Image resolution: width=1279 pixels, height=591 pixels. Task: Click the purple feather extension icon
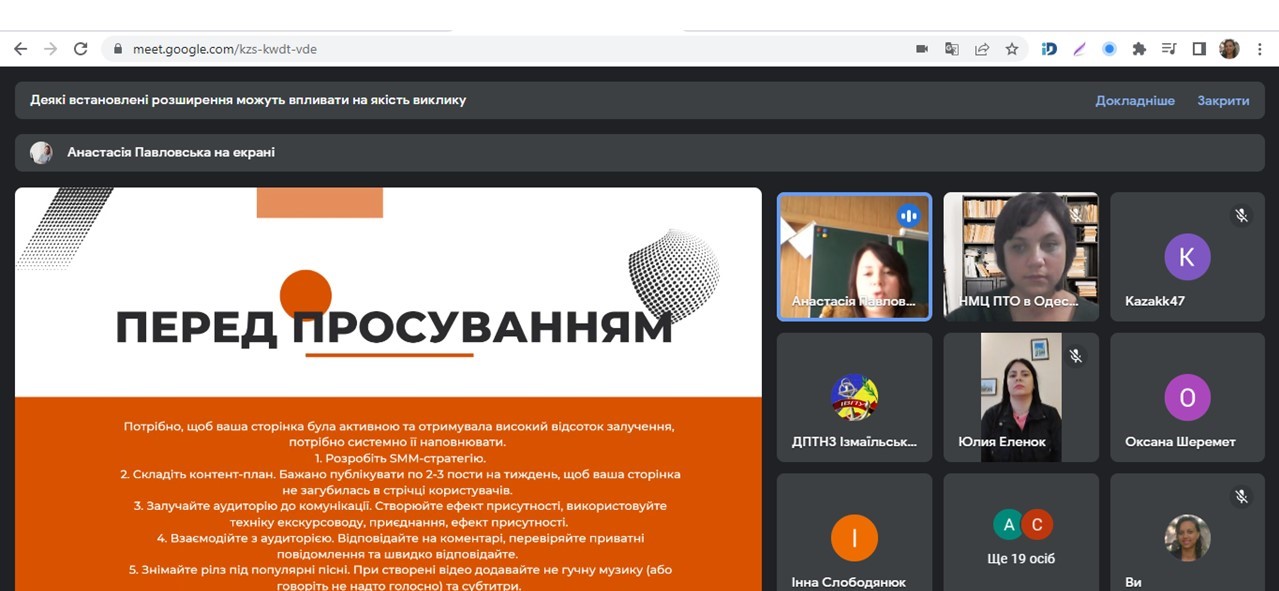[x=1079, y=49]
